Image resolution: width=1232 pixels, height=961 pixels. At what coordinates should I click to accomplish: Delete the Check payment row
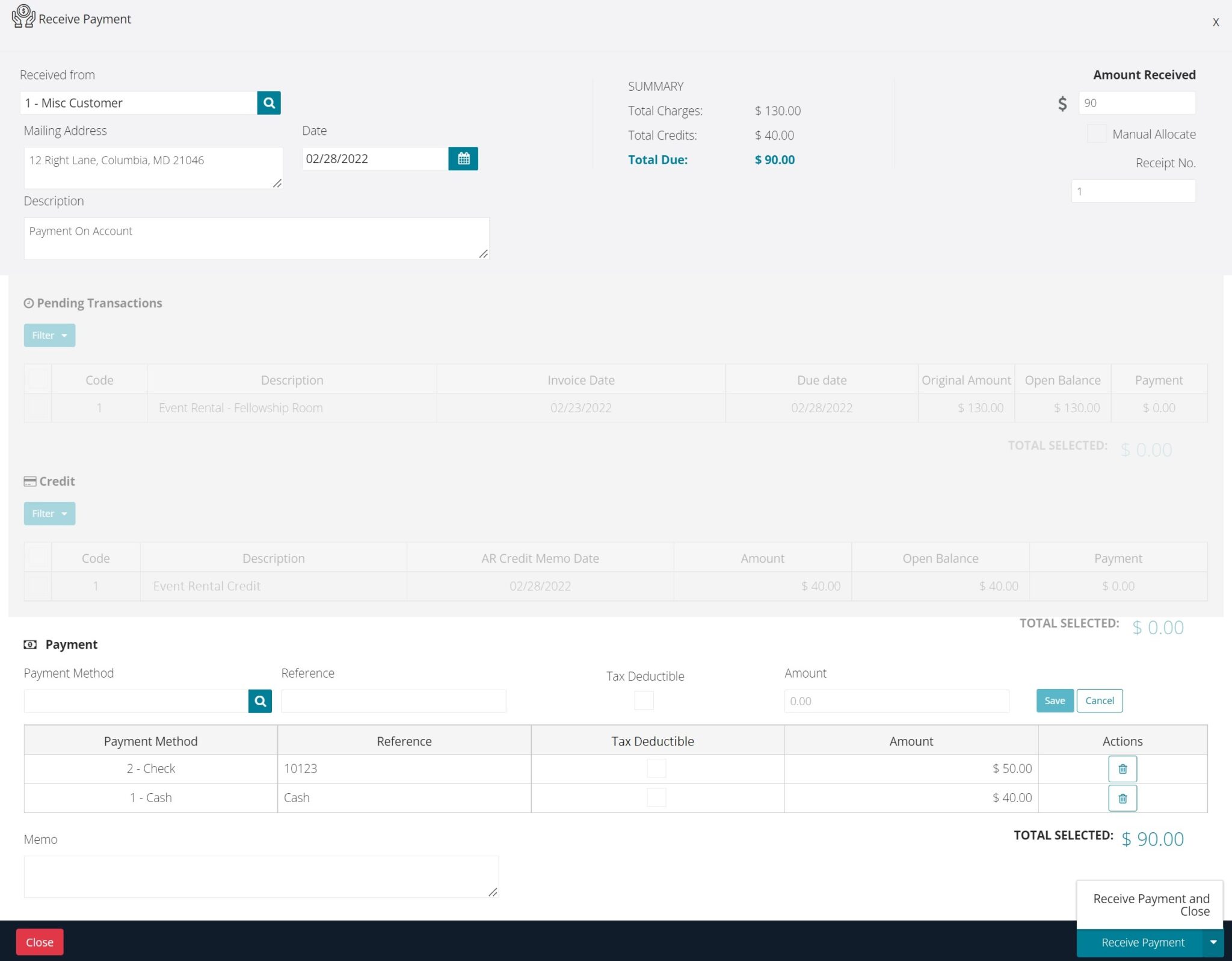1121,768
